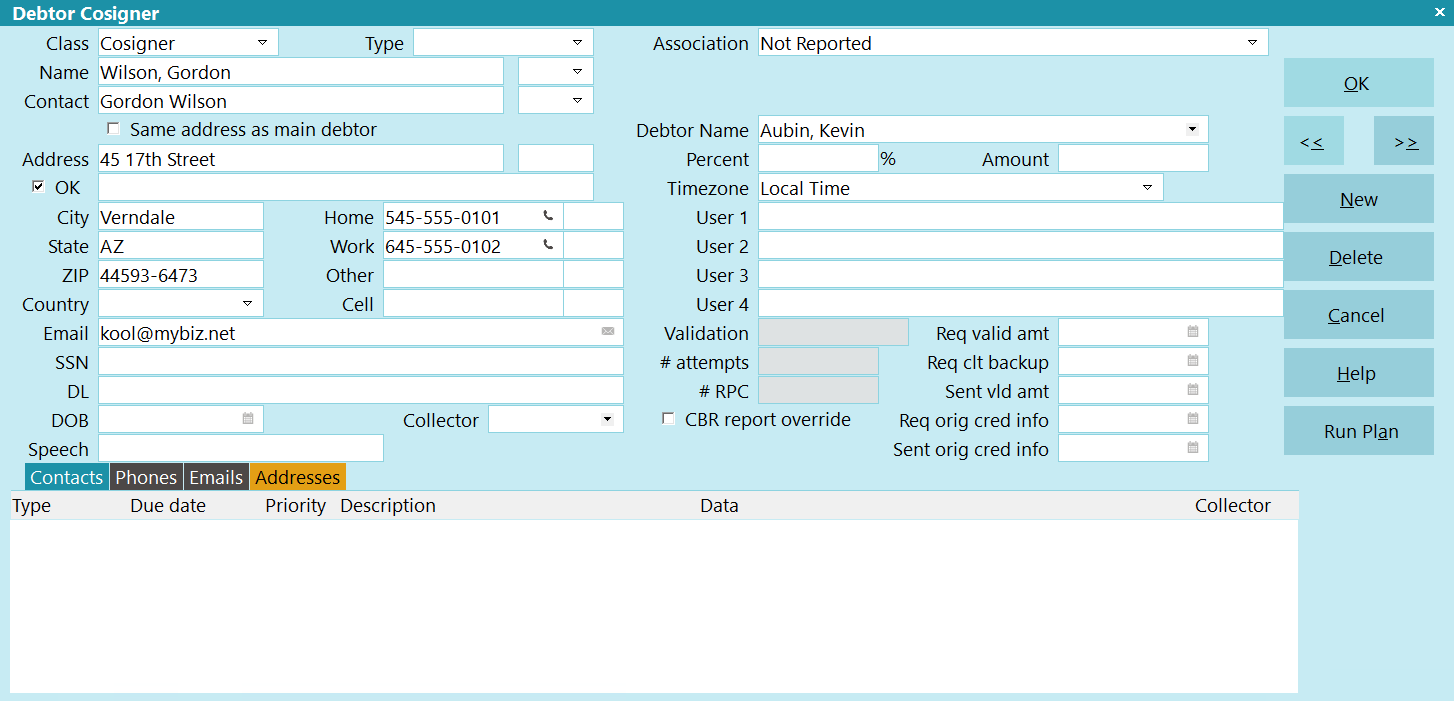
Task: Click the State field AZ
Action: click(x=181, y=246)
